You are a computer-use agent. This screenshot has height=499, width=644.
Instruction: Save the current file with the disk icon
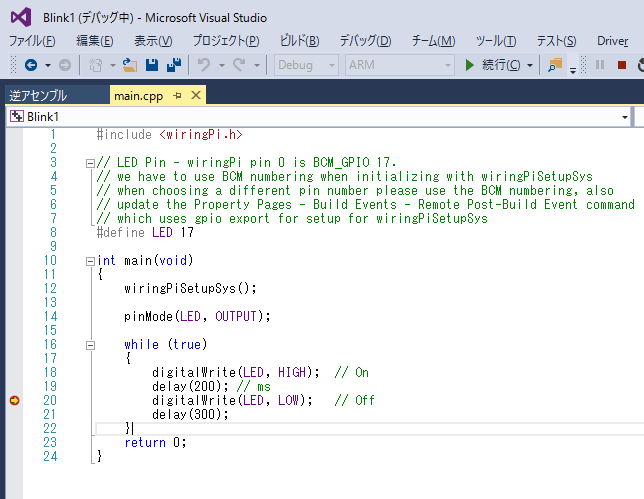point(152,65)
